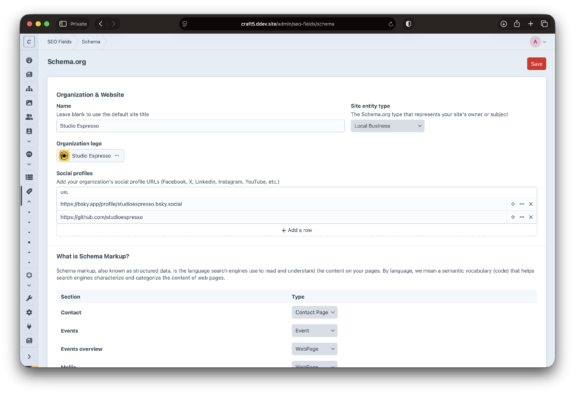
Task: Click the site 'C' logo icon
Action: coord(29,42)
